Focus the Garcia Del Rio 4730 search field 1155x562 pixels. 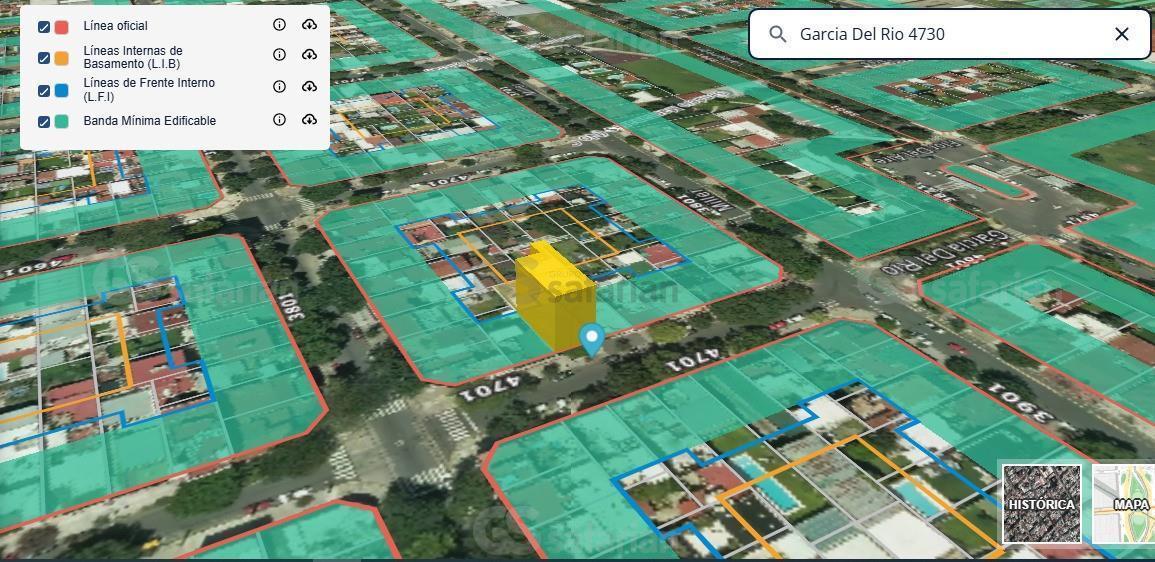[x=949, y=34]
